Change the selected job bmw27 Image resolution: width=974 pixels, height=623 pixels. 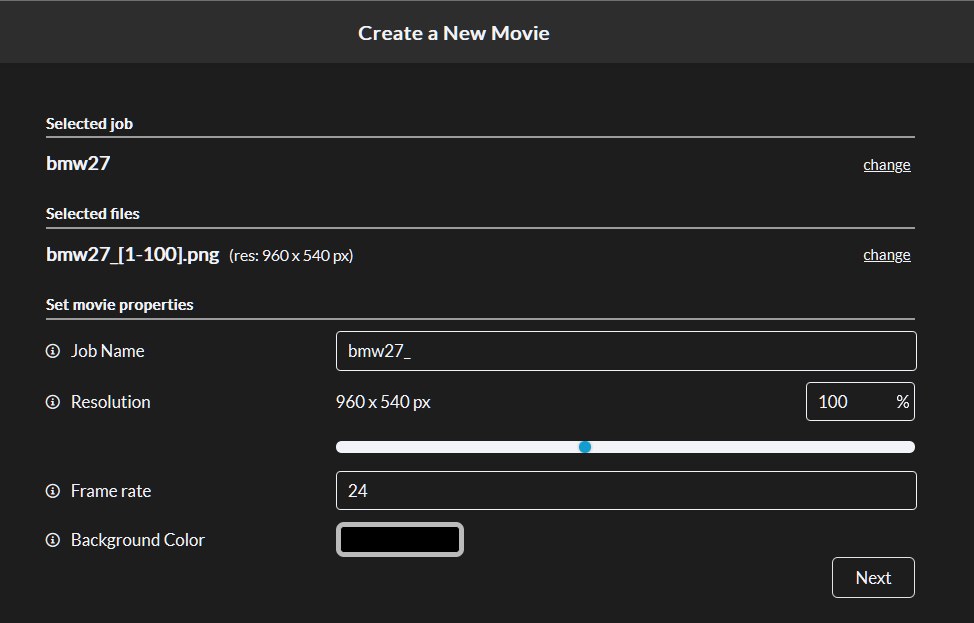[886, 165]
